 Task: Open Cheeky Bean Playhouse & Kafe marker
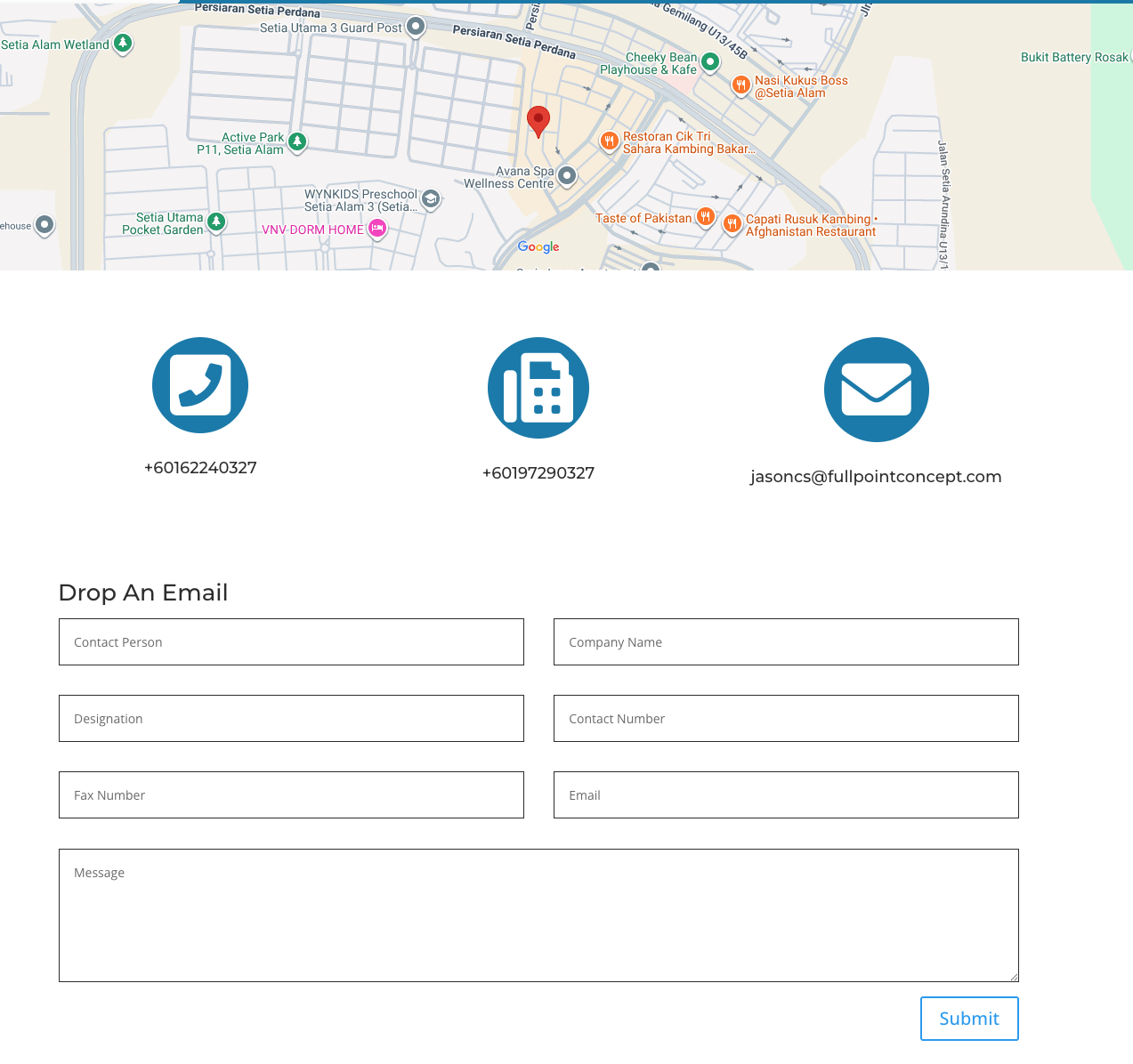pos(710,62)
